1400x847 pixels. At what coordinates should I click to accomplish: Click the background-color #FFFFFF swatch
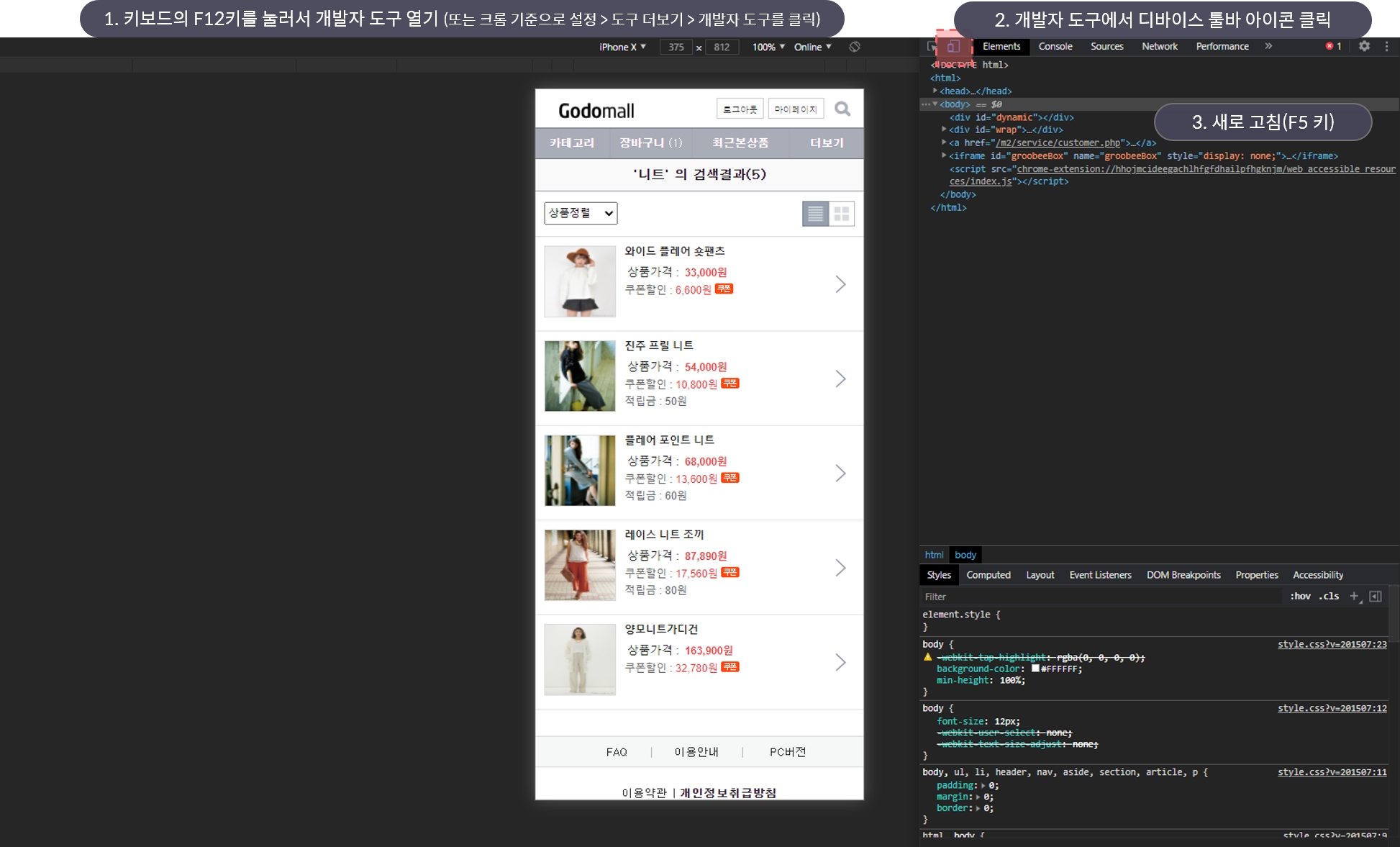[1035, 669]
